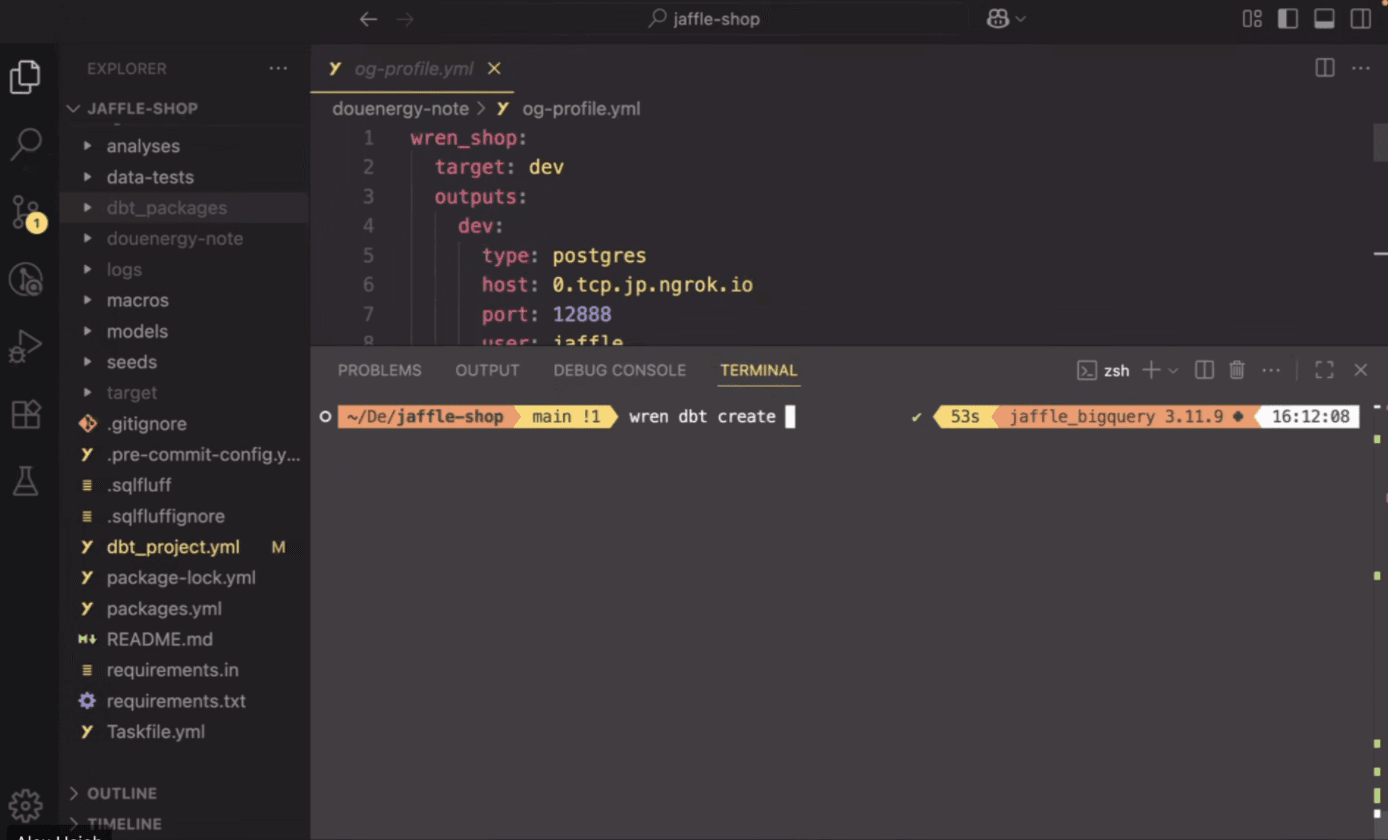Open the new terminal launch profile dropdown

pyautogui.click(x=1174, y=370)
